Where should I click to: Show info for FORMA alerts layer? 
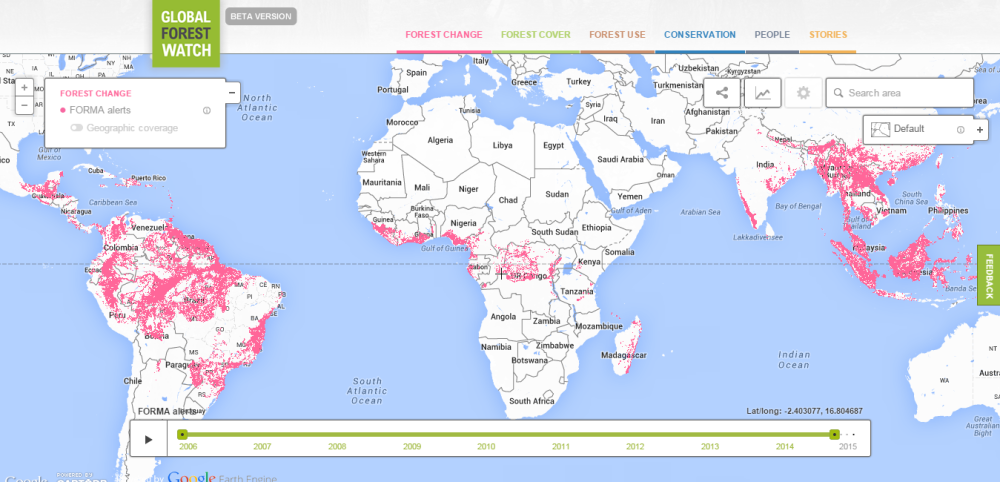(207, 110)
